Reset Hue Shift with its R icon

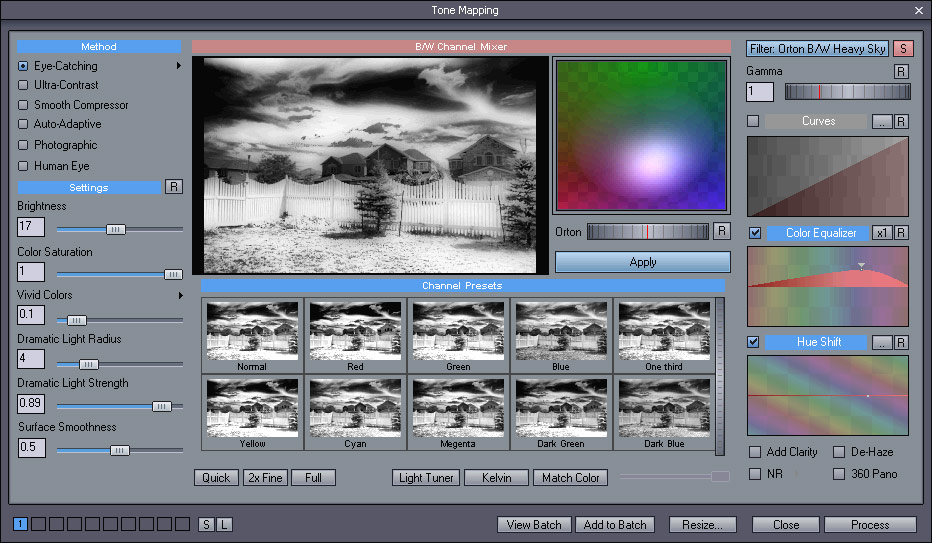click(x=901, y=342)
